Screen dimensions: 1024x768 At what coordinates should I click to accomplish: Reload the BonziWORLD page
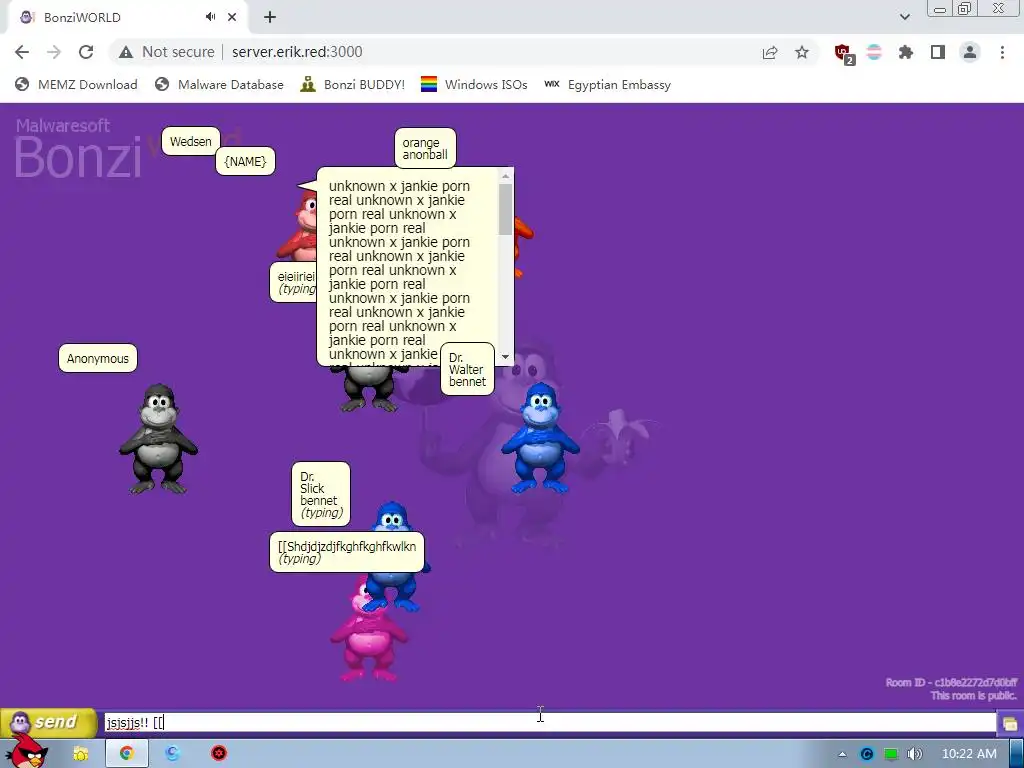point(86,52)
